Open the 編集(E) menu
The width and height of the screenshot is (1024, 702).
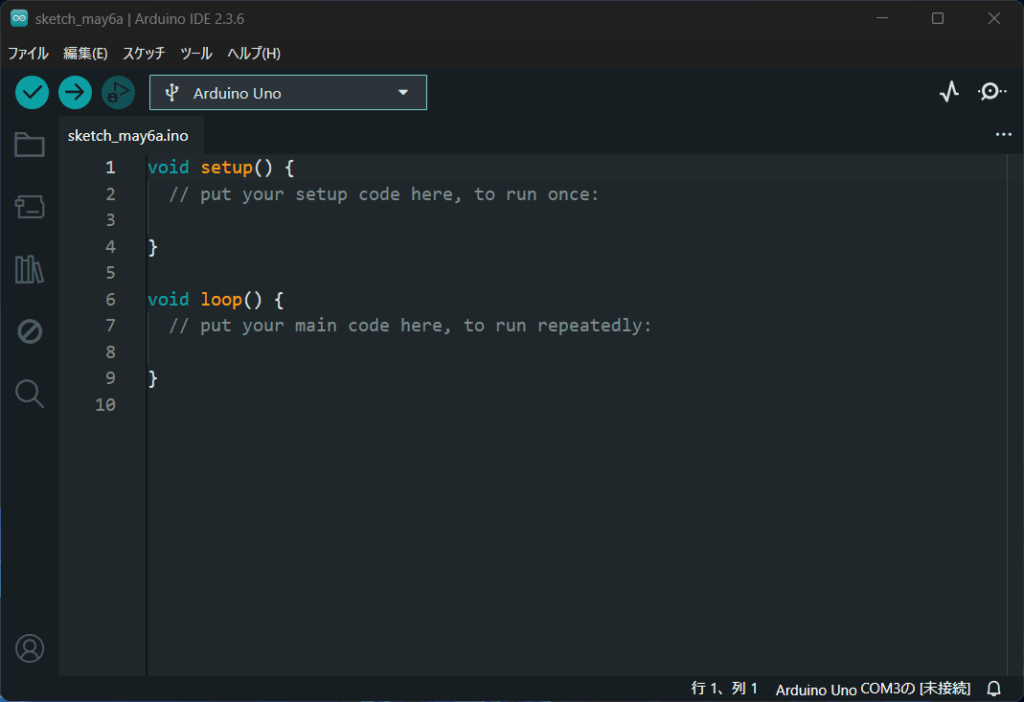tap(86, 54)
